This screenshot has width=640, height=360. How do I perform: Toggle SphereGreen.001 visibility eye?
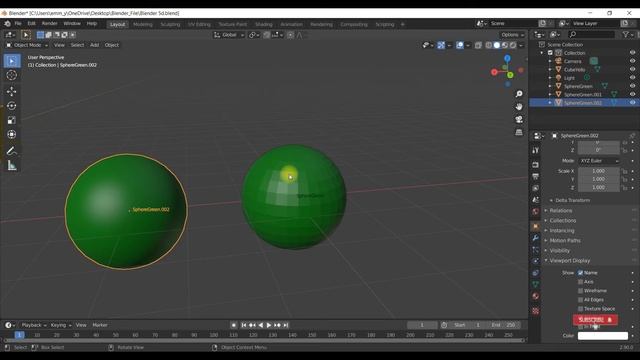[x=632, y=94]
